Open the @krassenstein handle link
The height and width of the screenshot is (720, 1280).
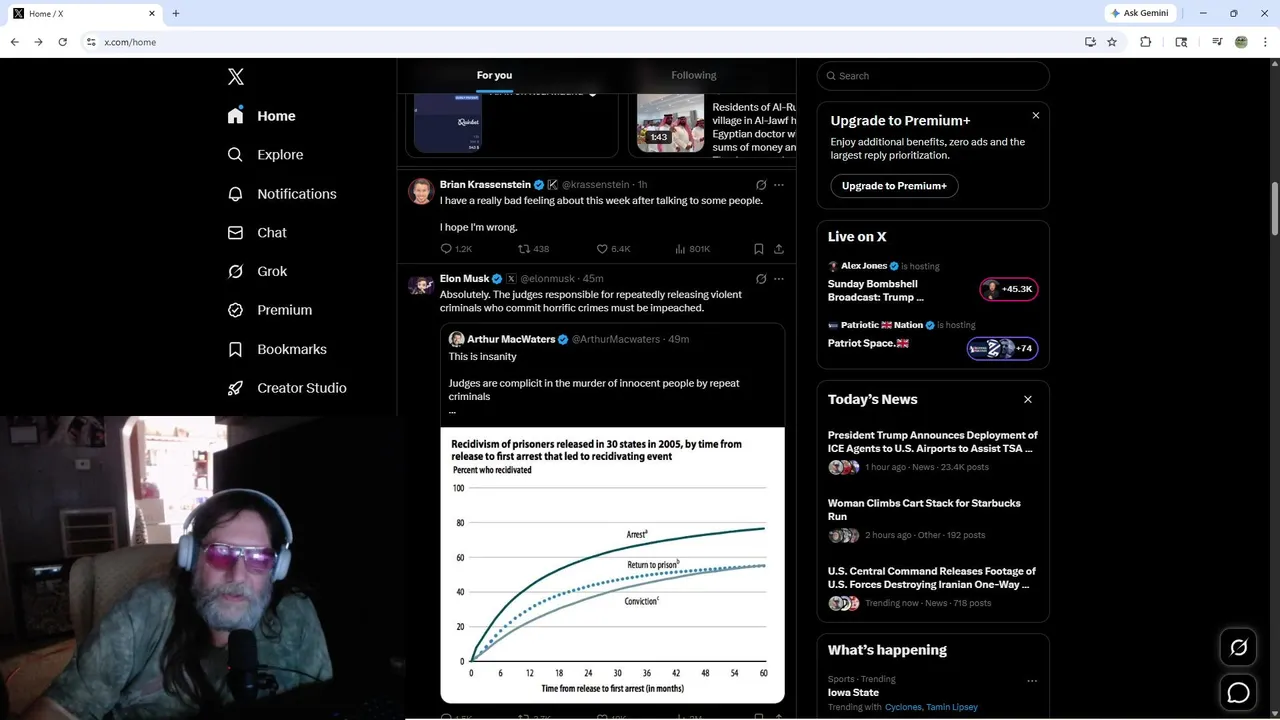pyautogui.click(x=596, y=185)
